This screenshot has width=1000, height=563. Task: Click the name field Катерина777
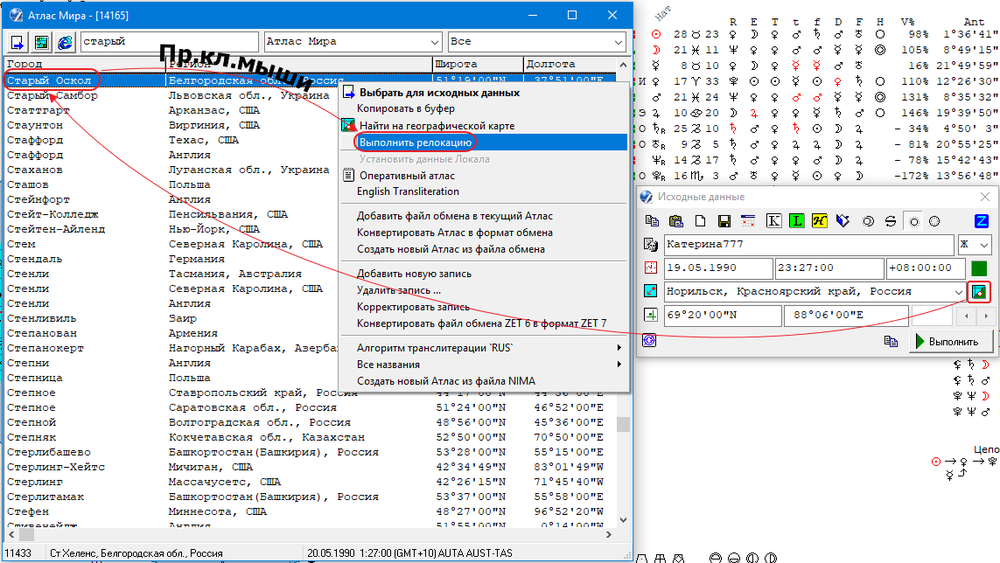809,244
